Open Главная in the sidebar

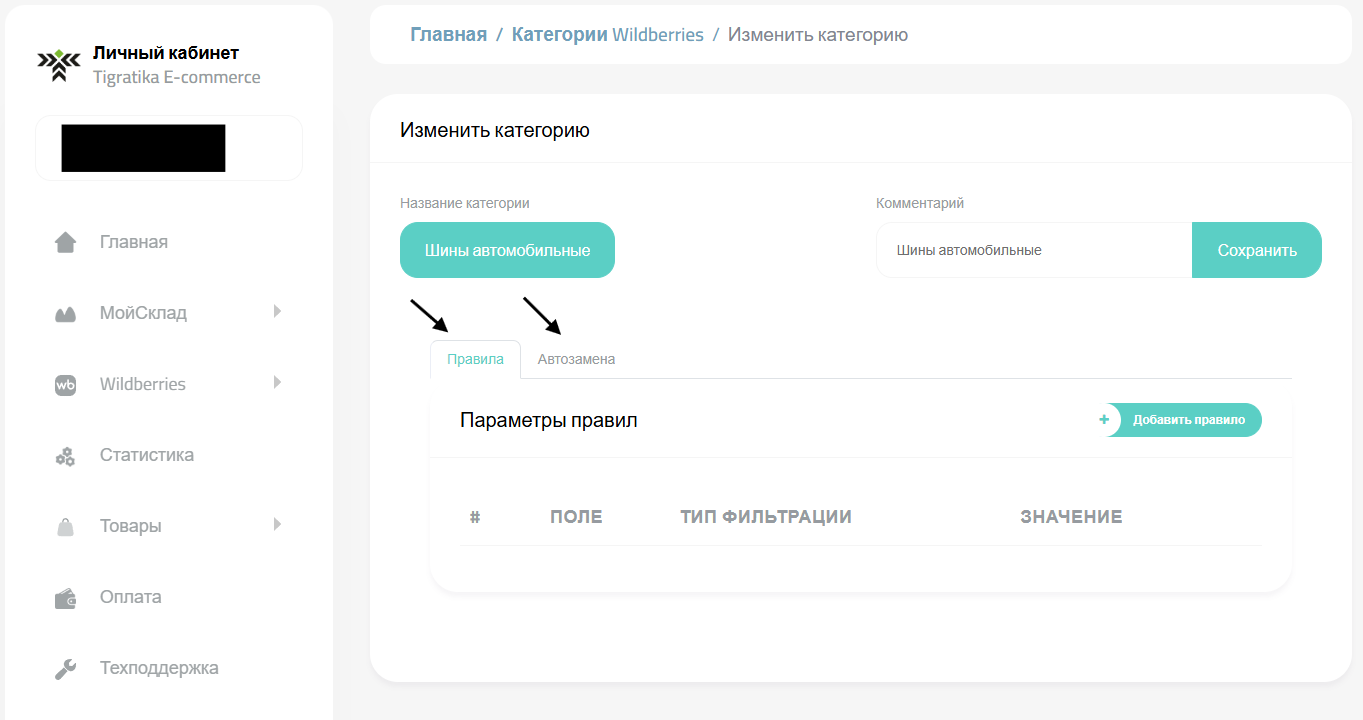coord(134,242)
